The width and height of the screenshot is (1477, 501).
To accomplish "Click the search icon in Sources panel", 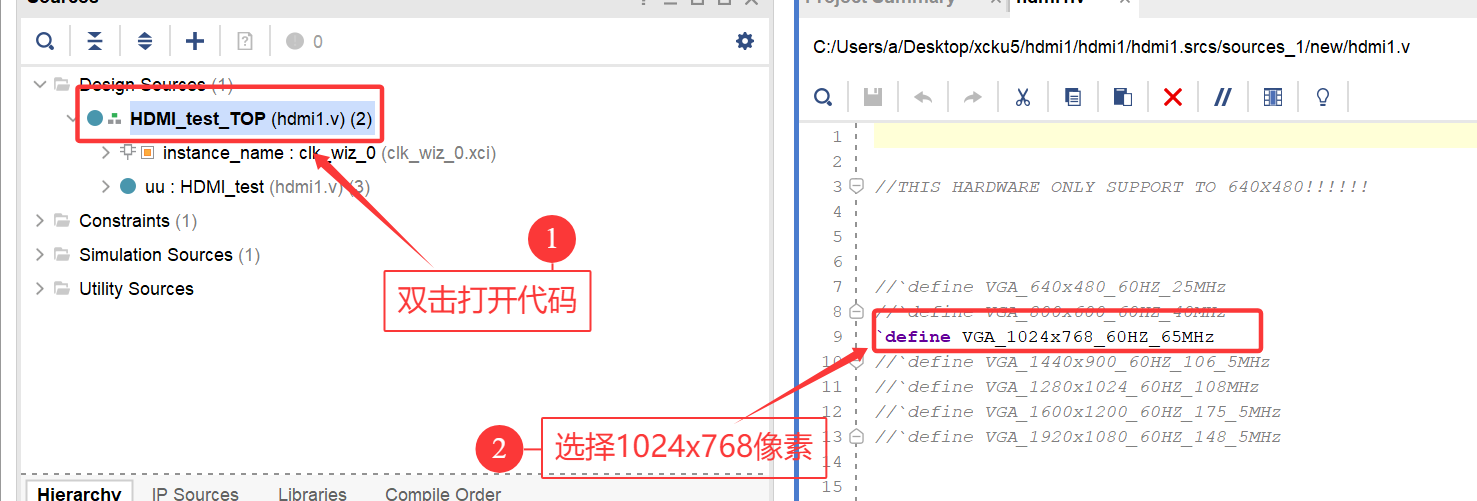I will (x=45, y=41).
